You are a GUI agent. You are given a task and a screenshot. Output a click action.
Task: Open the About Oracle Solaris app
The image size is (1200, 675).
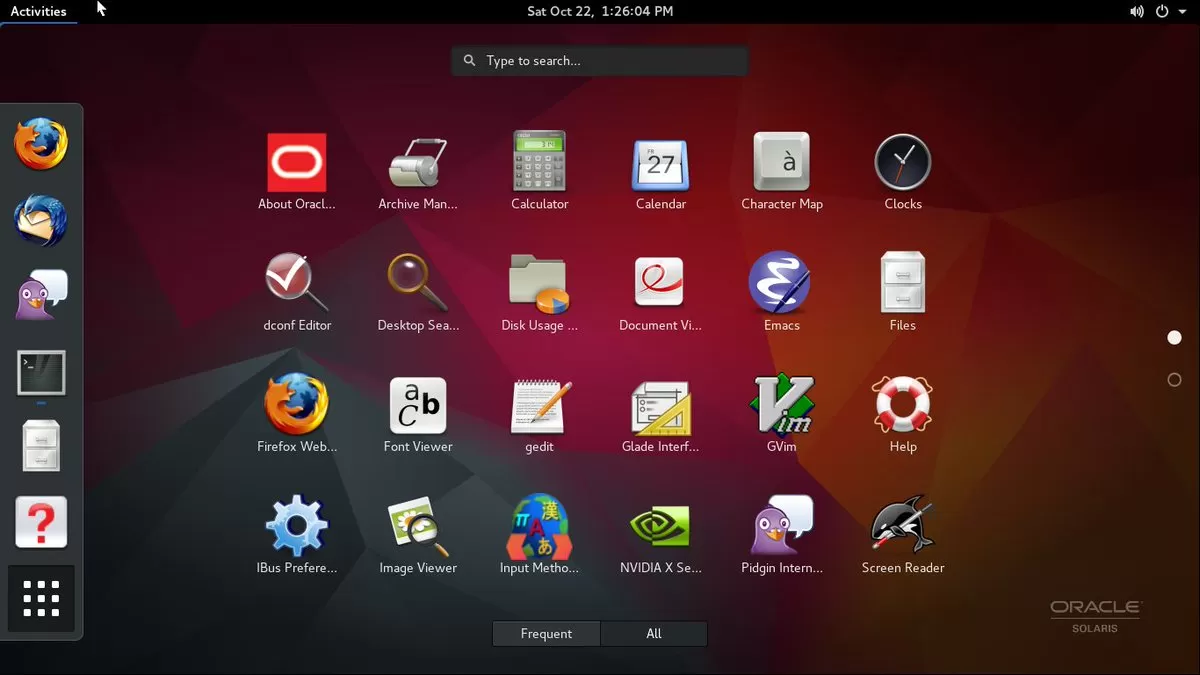(296, 163)
